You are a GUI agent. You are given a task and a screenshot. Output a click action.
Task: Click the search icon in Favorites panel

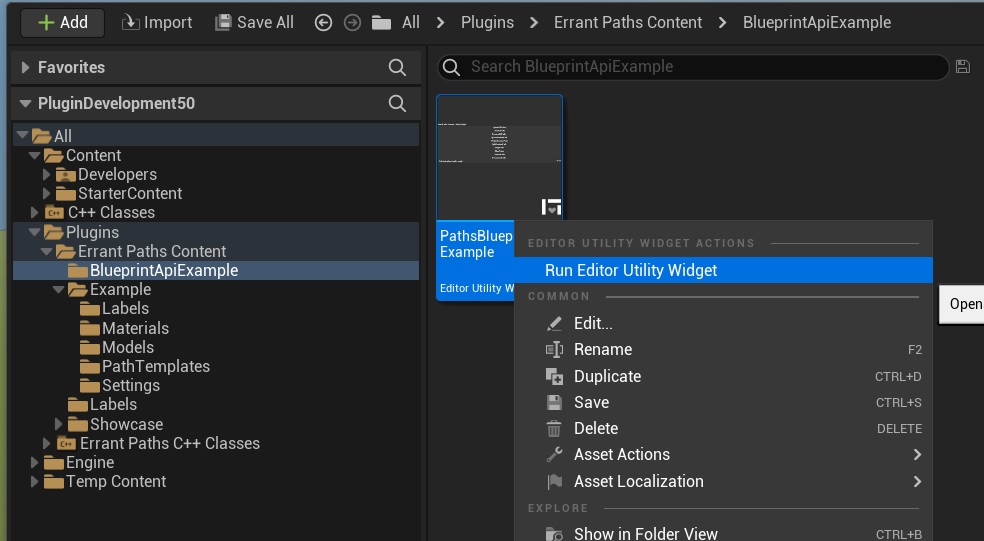(397, 67)
